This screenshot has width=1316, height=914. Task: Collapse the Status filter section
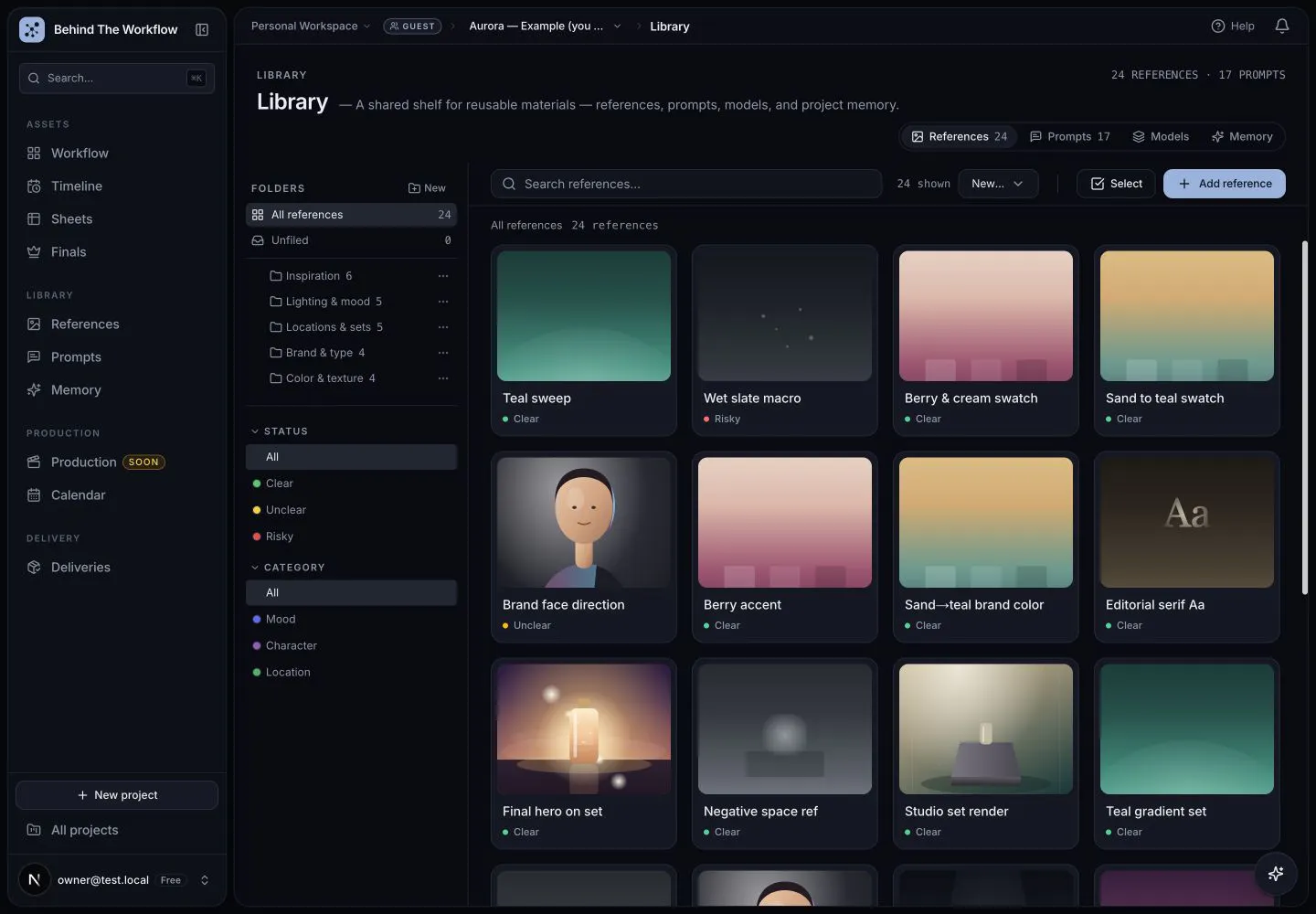[280, 431]
